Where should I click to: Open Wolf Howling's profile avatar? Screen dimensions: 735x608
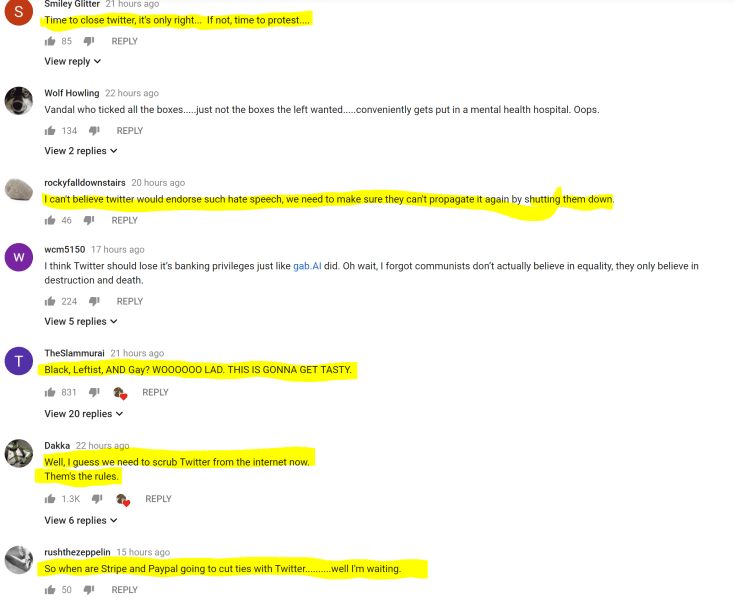tap(19, 101)
